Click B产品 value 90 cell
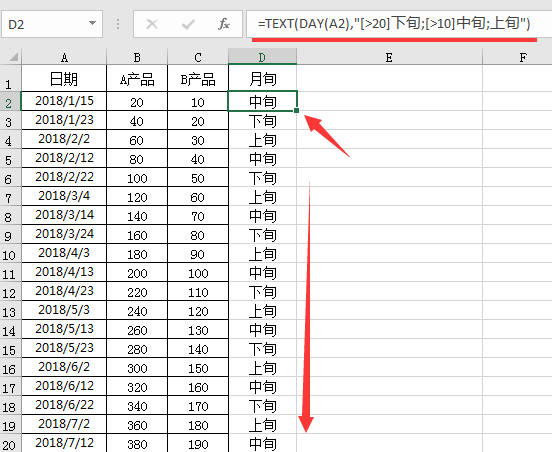Image resolution: width=552 pixels, height=452 pixels. point(198,253)
